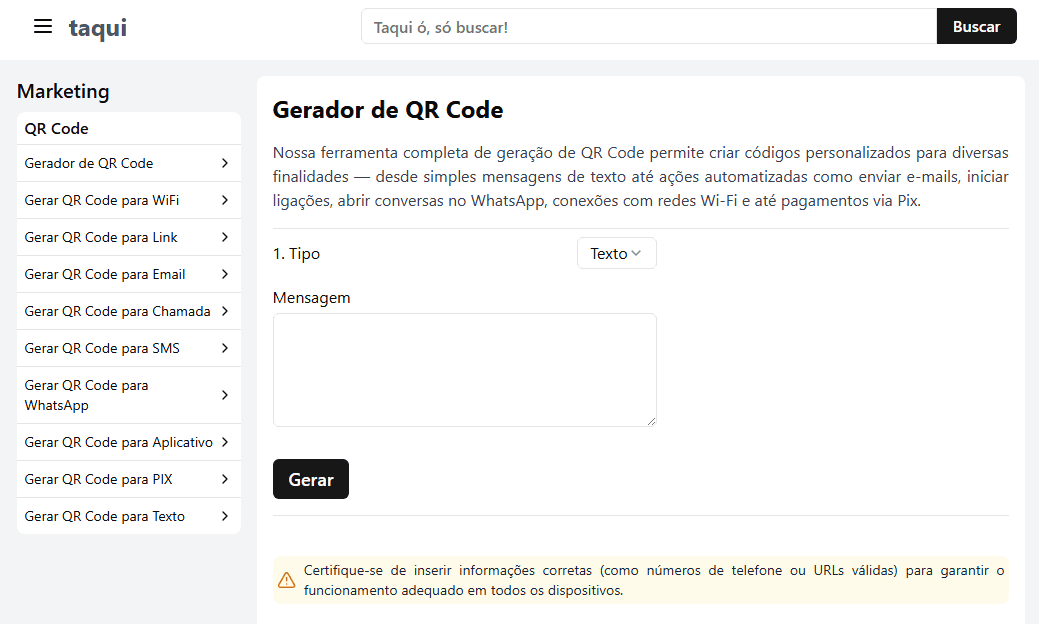Open the hamburger menu icon
Image resolution: width=1039 pixels, height=624 pixels.
tap(43, 26)
